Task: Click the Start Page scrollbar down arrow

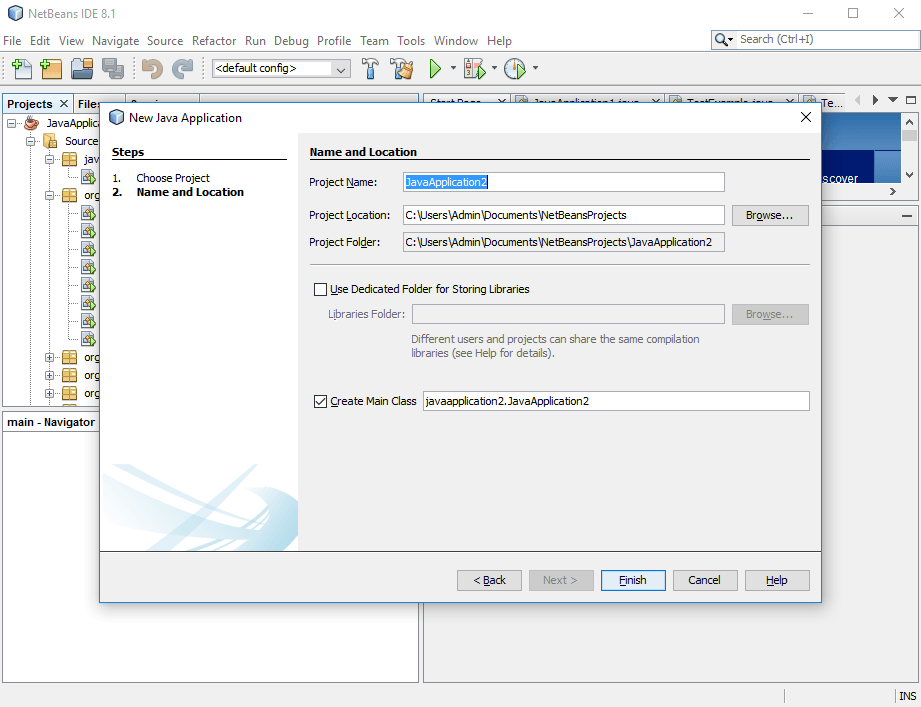Action: (909, 174)
